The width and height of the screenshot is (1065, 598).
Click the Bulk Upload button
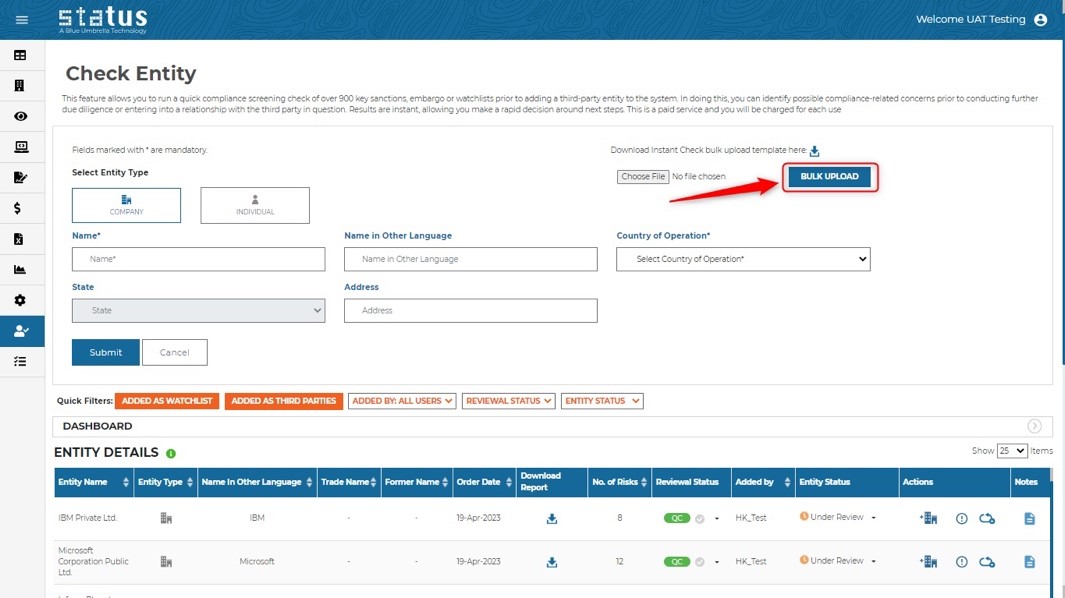[829, 177]
